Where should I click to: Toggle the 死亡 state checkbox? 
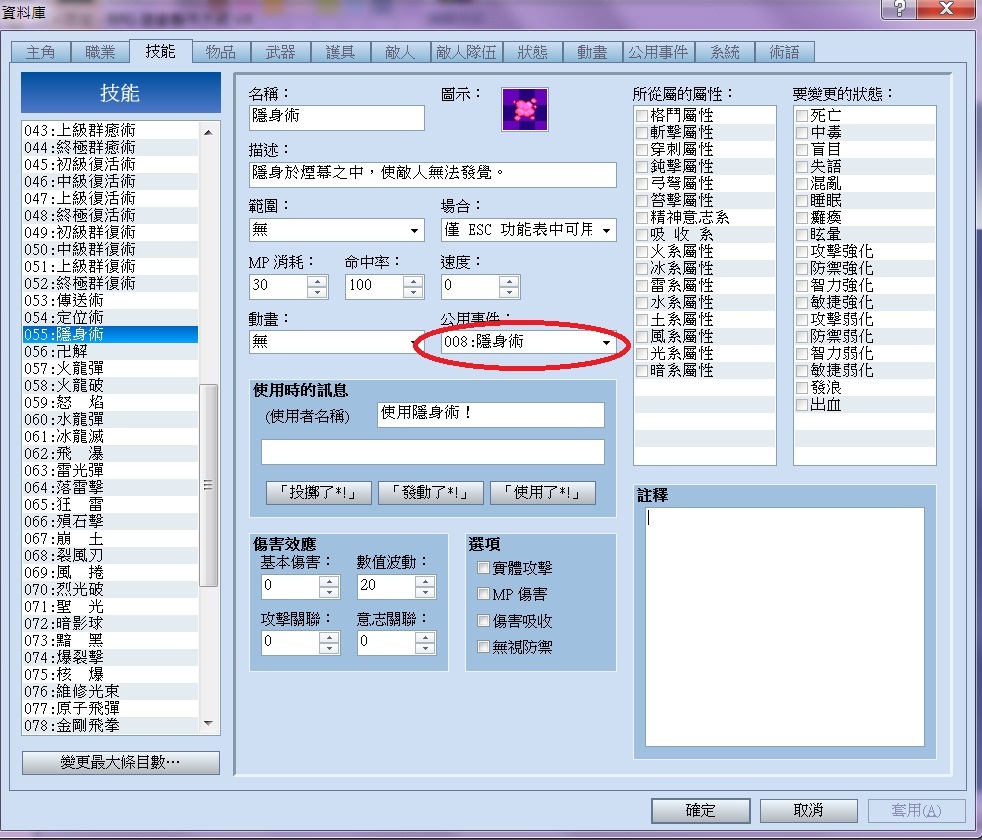802,115
